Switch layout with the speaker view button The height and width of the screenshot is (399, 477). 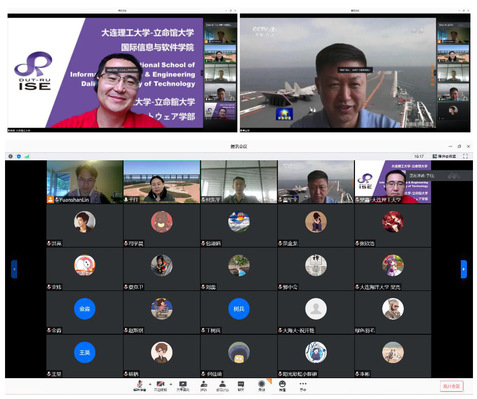[444, 156]
